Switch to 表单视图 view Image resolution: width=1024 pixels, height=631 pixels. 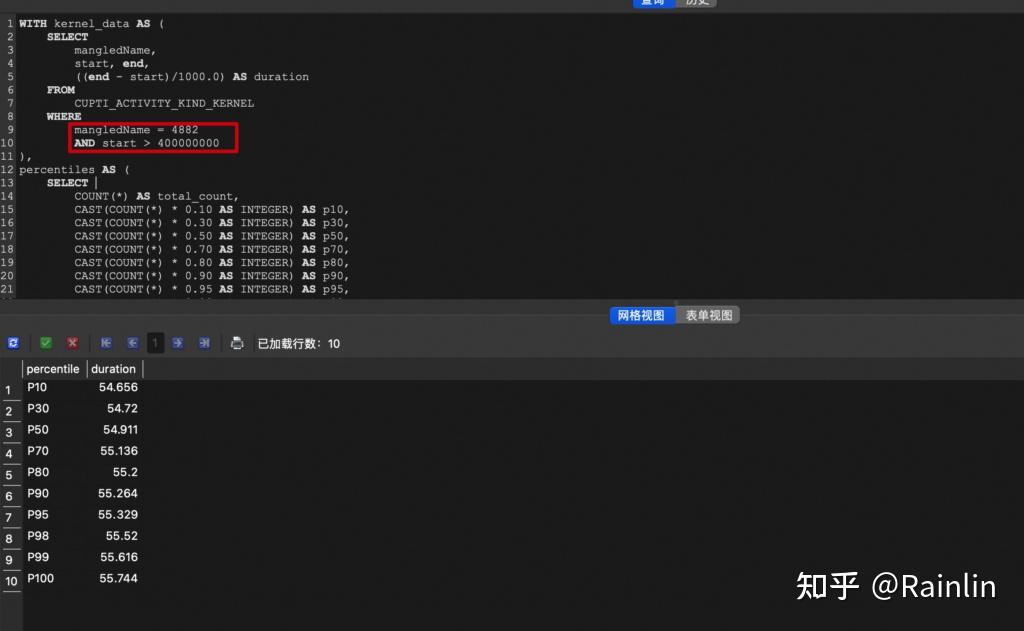709,314
